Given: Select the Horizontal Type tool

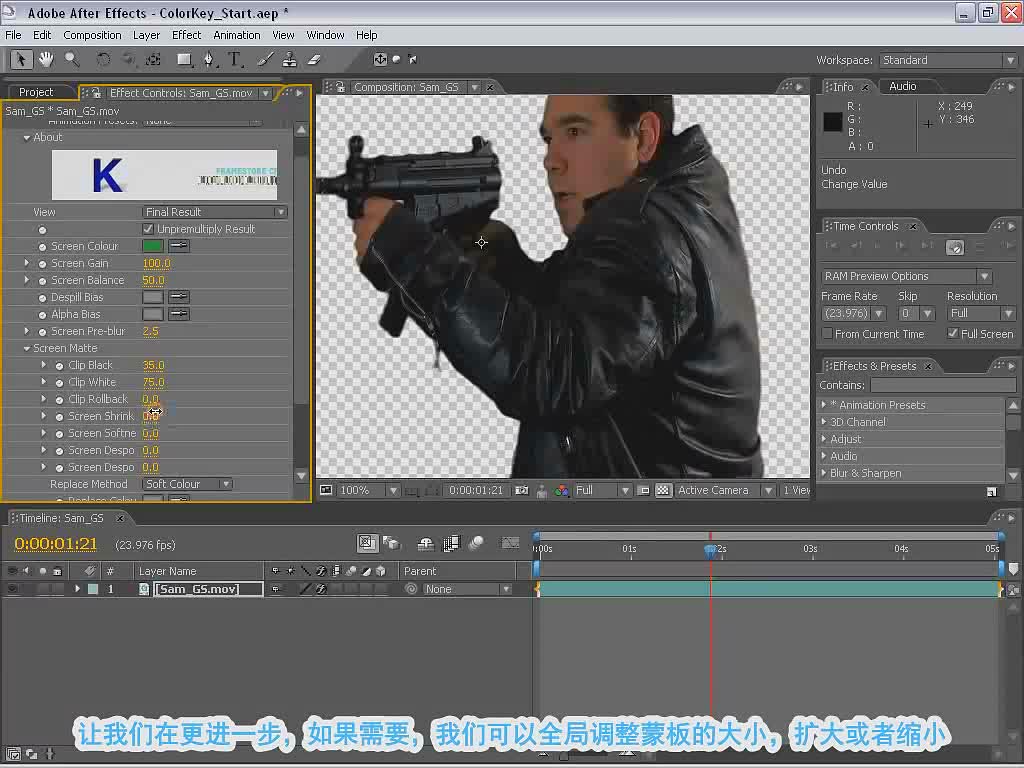Looking at the screenshot, I should [234, 59].
